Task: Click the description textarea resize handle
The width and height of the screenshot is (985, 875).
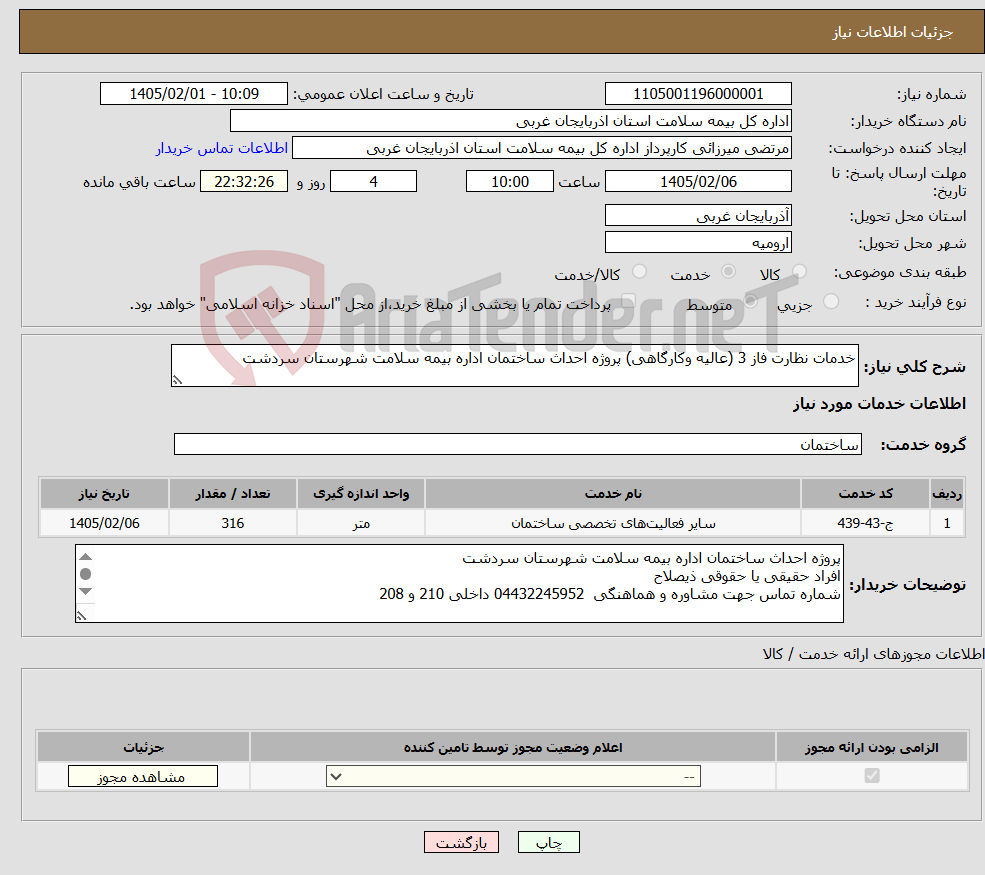Action: coord(177,380)
